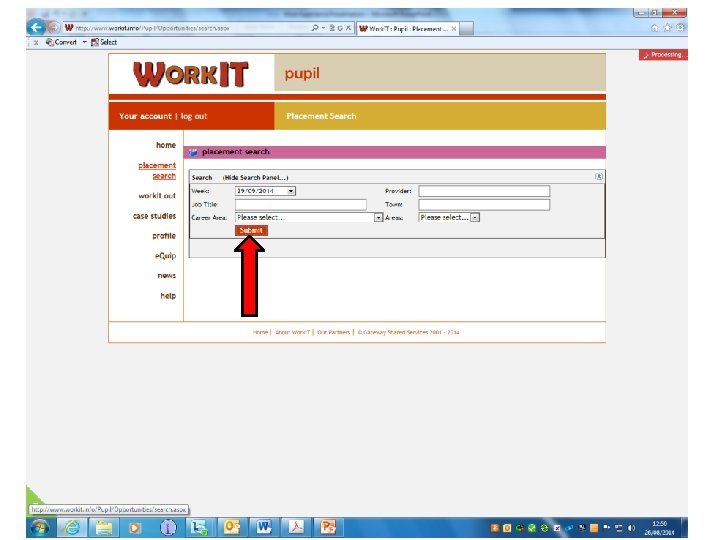Click the Job Title input field
720x540 pixels.
(x=301, y=204)
